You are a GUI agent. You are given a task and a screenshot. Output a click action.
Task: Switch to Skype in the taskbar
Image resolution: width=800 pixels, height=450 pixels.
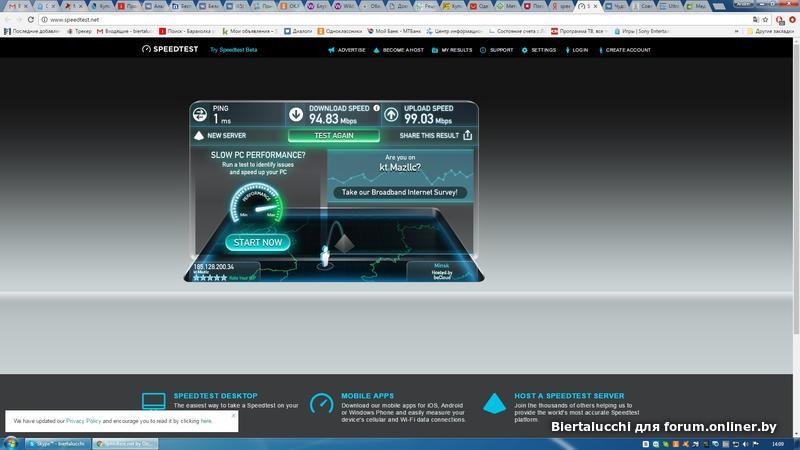58,444
